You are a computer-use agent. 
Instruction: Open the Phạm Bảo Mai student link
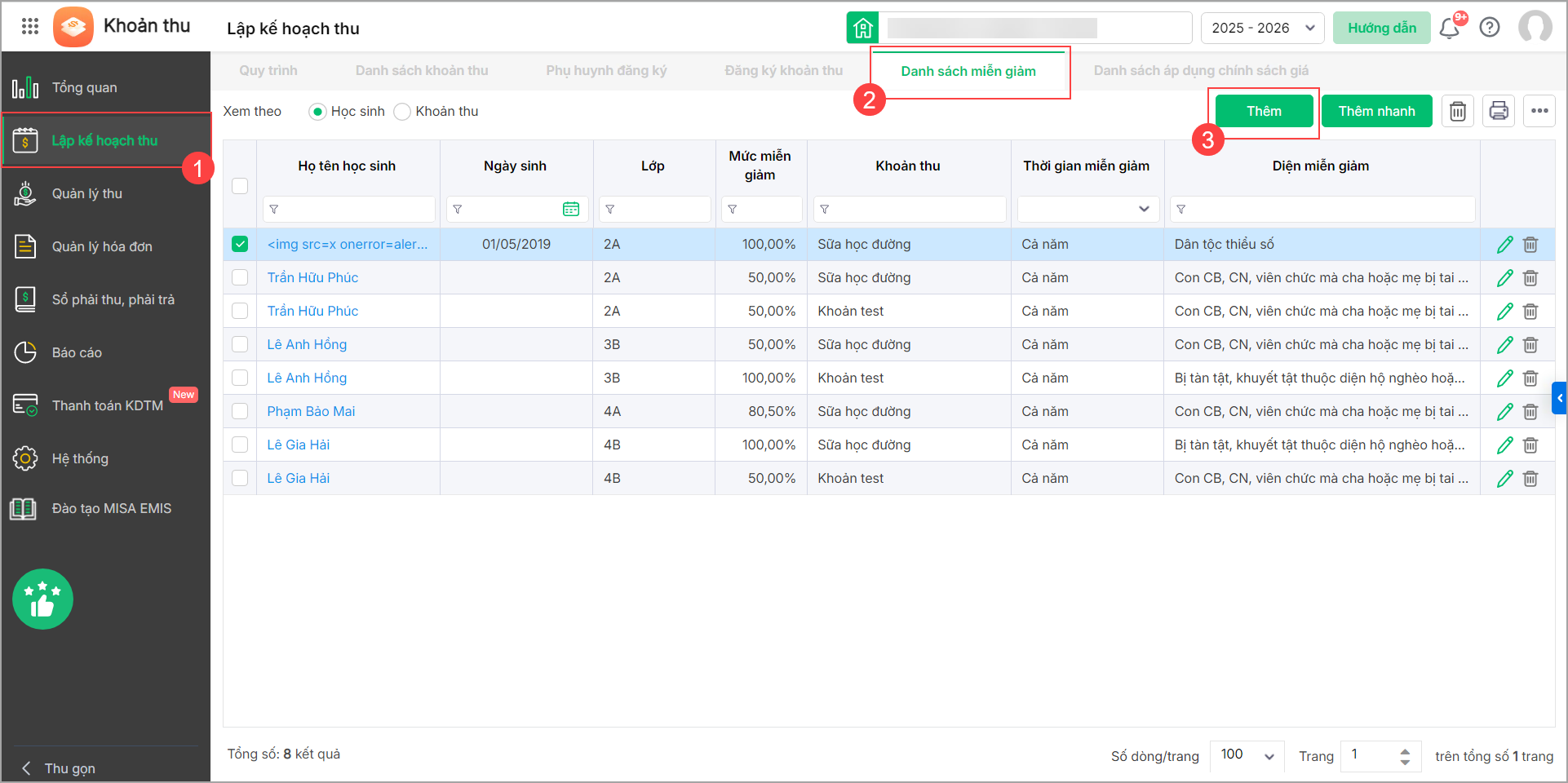[x=311, y=412]
